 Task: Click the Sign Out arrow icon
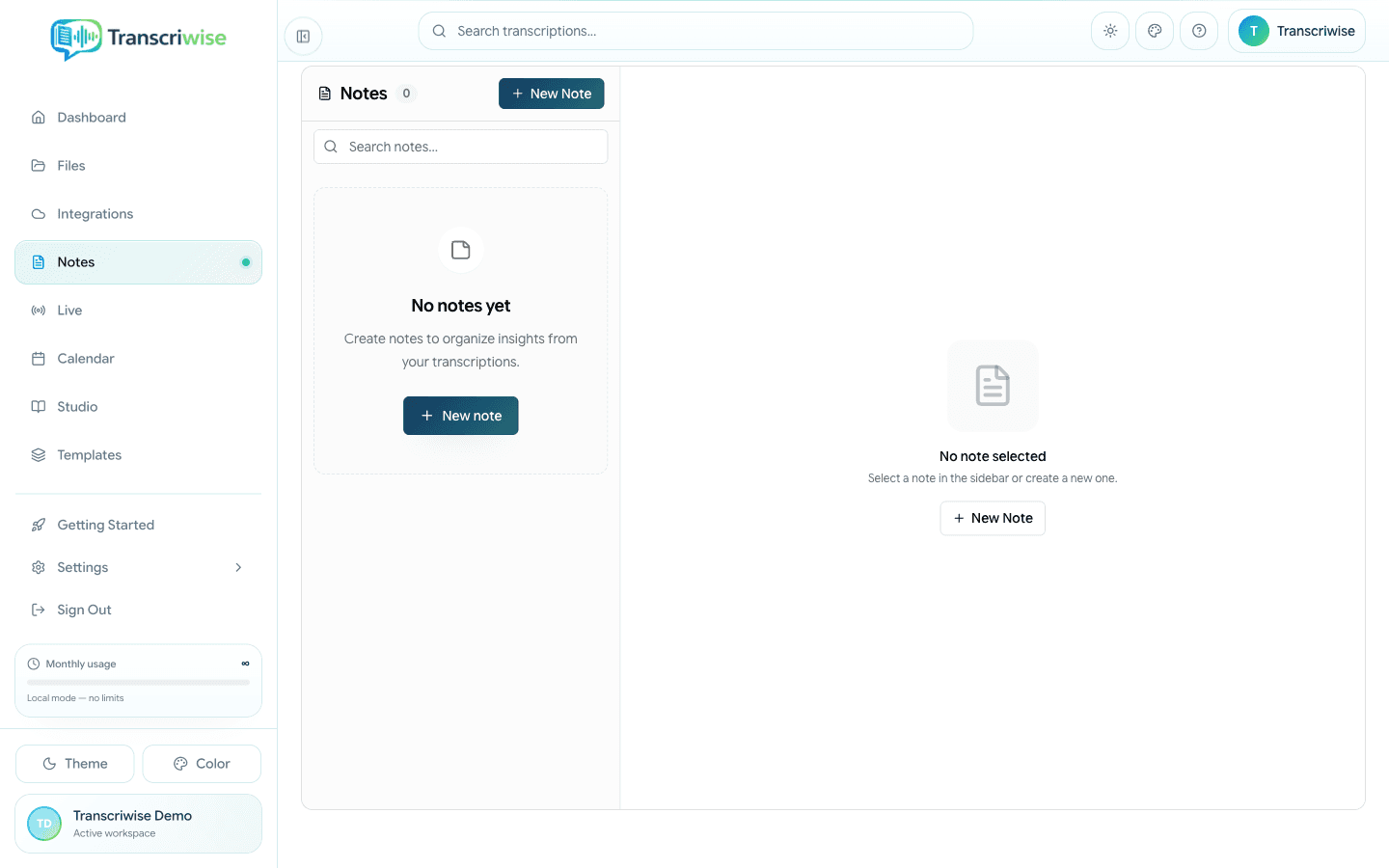click(39, 610)
